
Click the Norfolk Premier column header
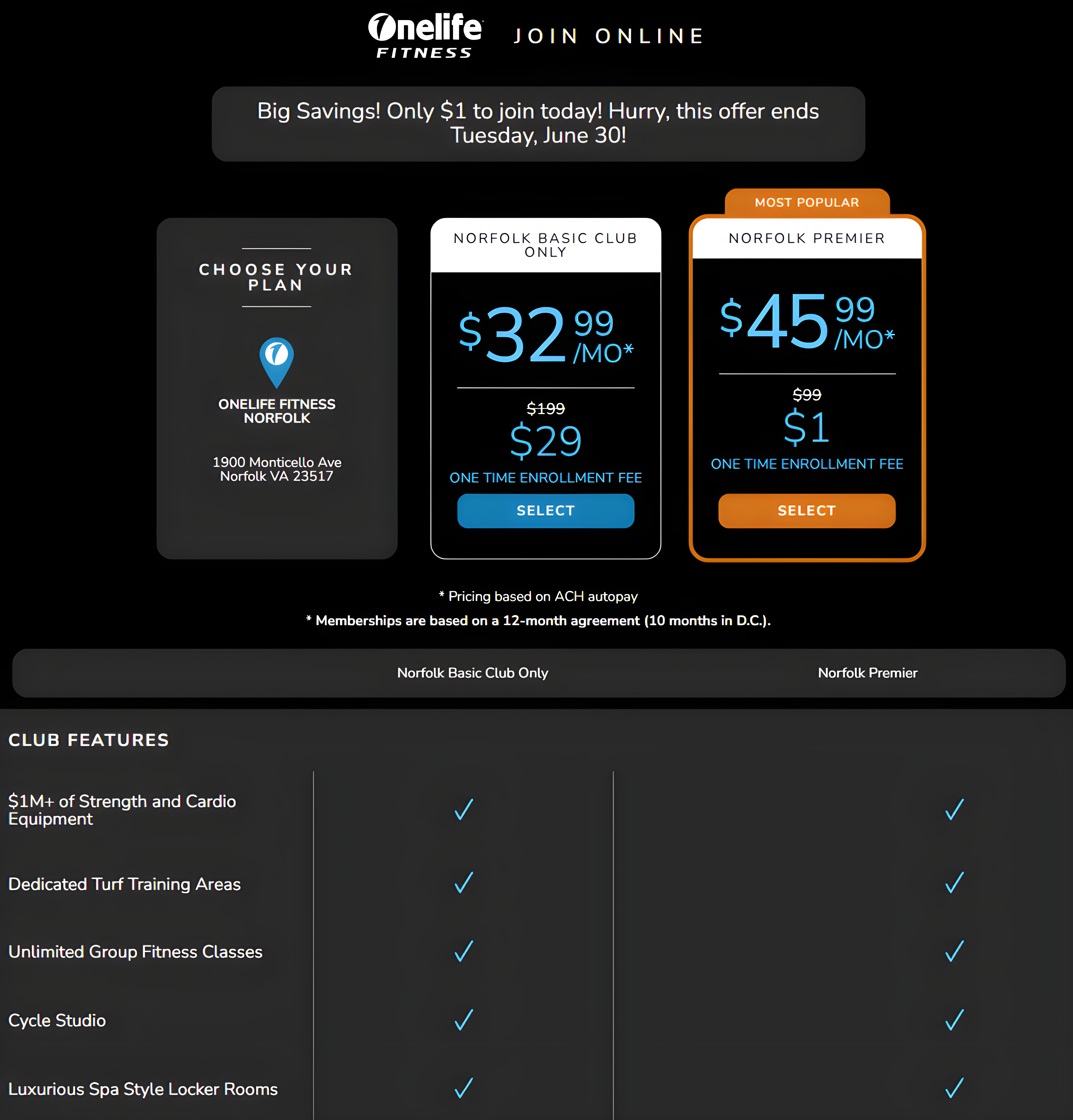click(867, 673)
